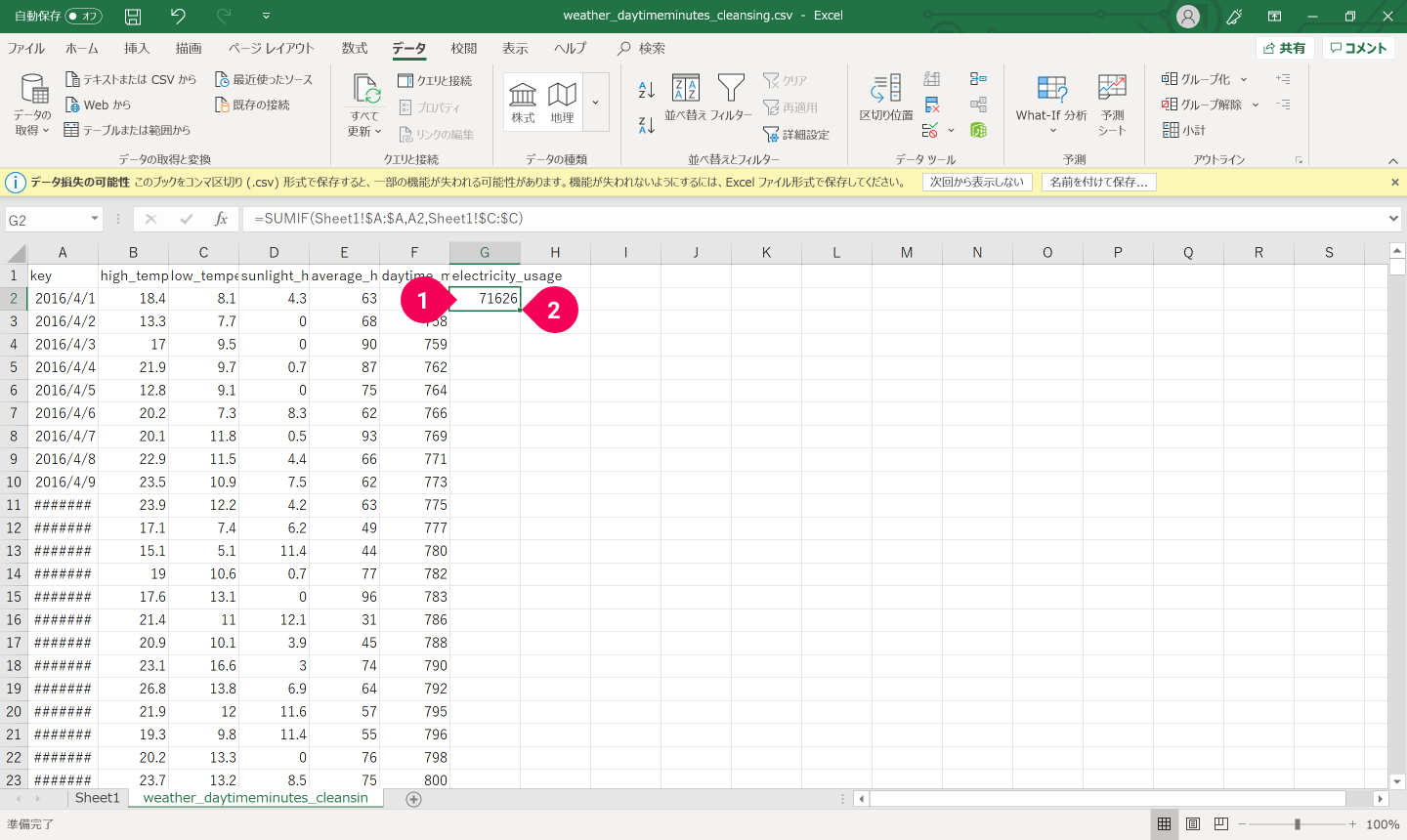Switch to the 校閲 tab
This screenshot has height=840, width=1407.
pyautogui.click(x=464, y=49)
